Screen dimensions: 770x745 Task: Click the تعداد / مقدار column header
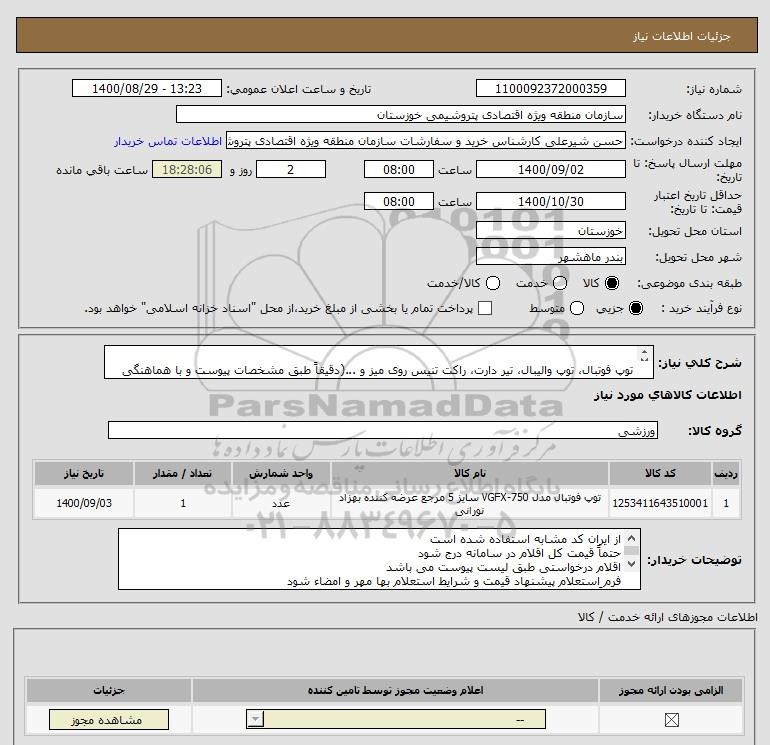click(x=183, y=473)
